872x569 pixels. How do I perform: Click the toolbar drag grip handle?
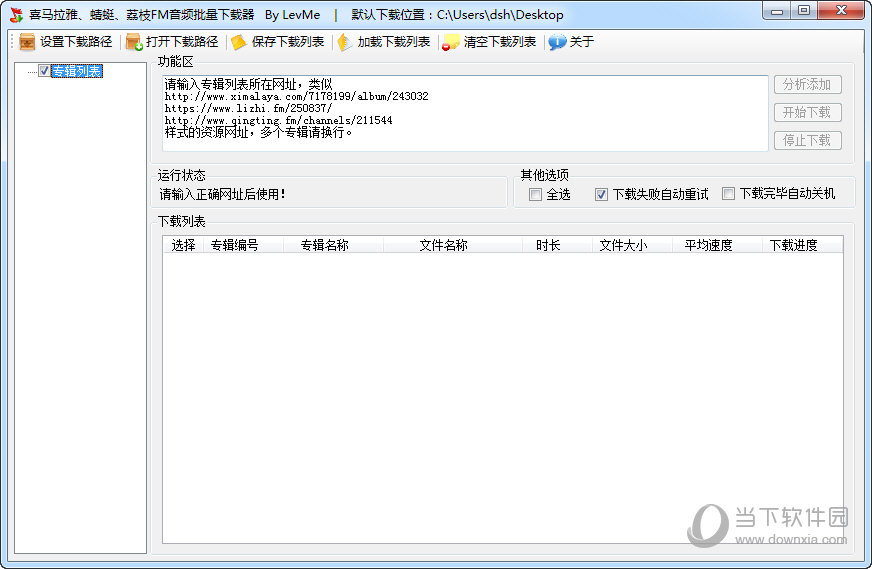12,42
